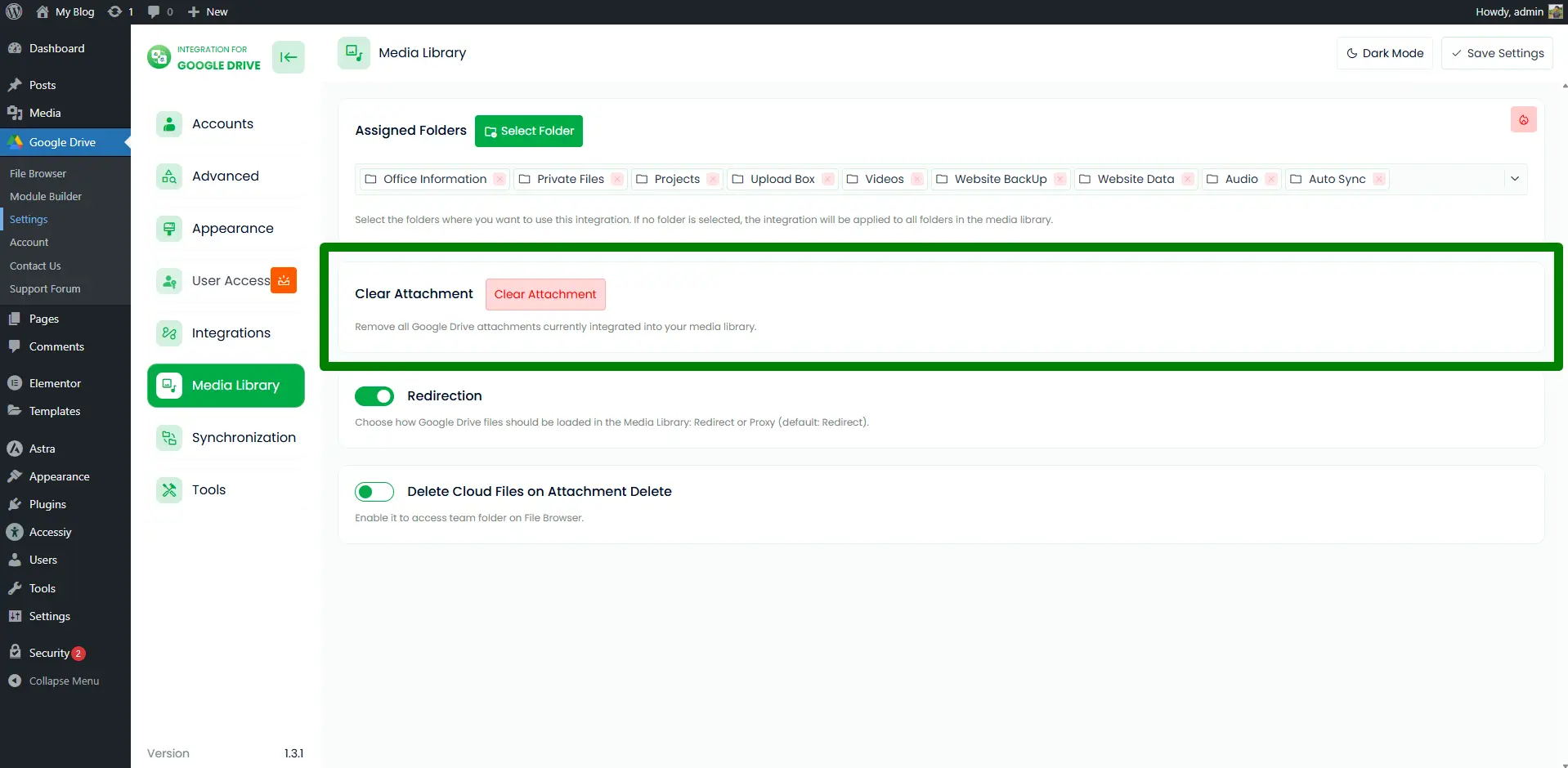The image size is (1568, 768).
Task: Click the updates icon in admin bar
Action: (x=119, y=11)
